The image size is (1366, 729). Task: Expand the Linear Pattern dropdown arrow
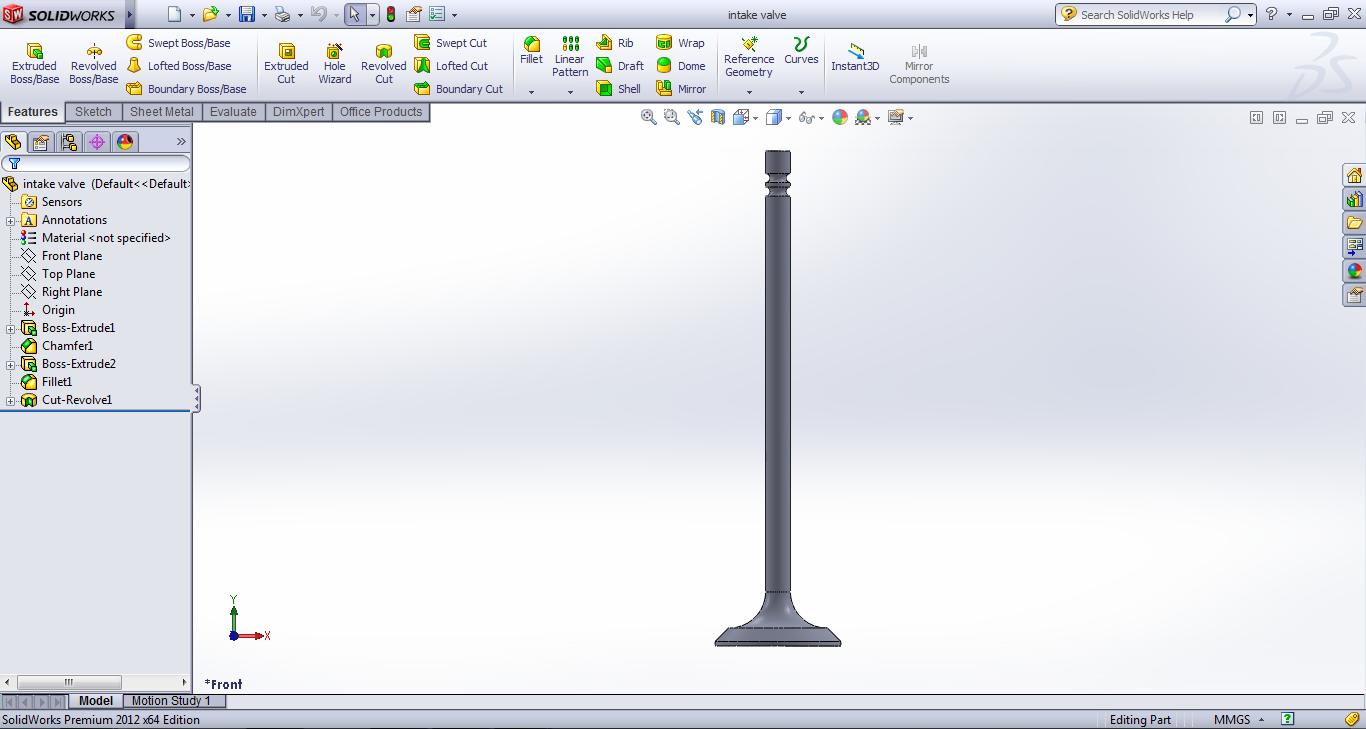coord(570,92)
